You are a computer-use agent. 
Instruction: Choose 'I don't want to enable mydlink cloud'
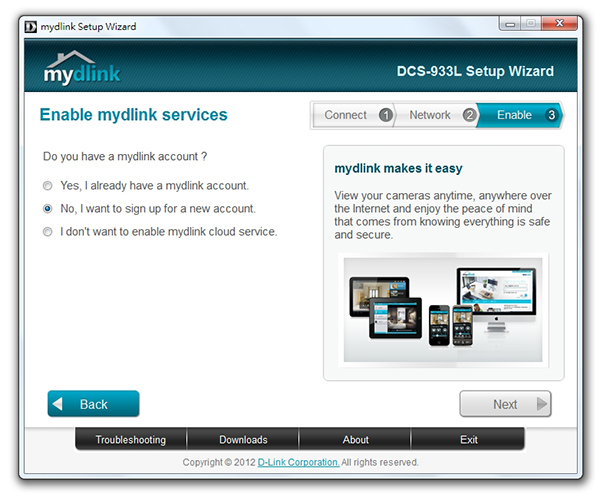pyautogui.click(x=48, y=232)
